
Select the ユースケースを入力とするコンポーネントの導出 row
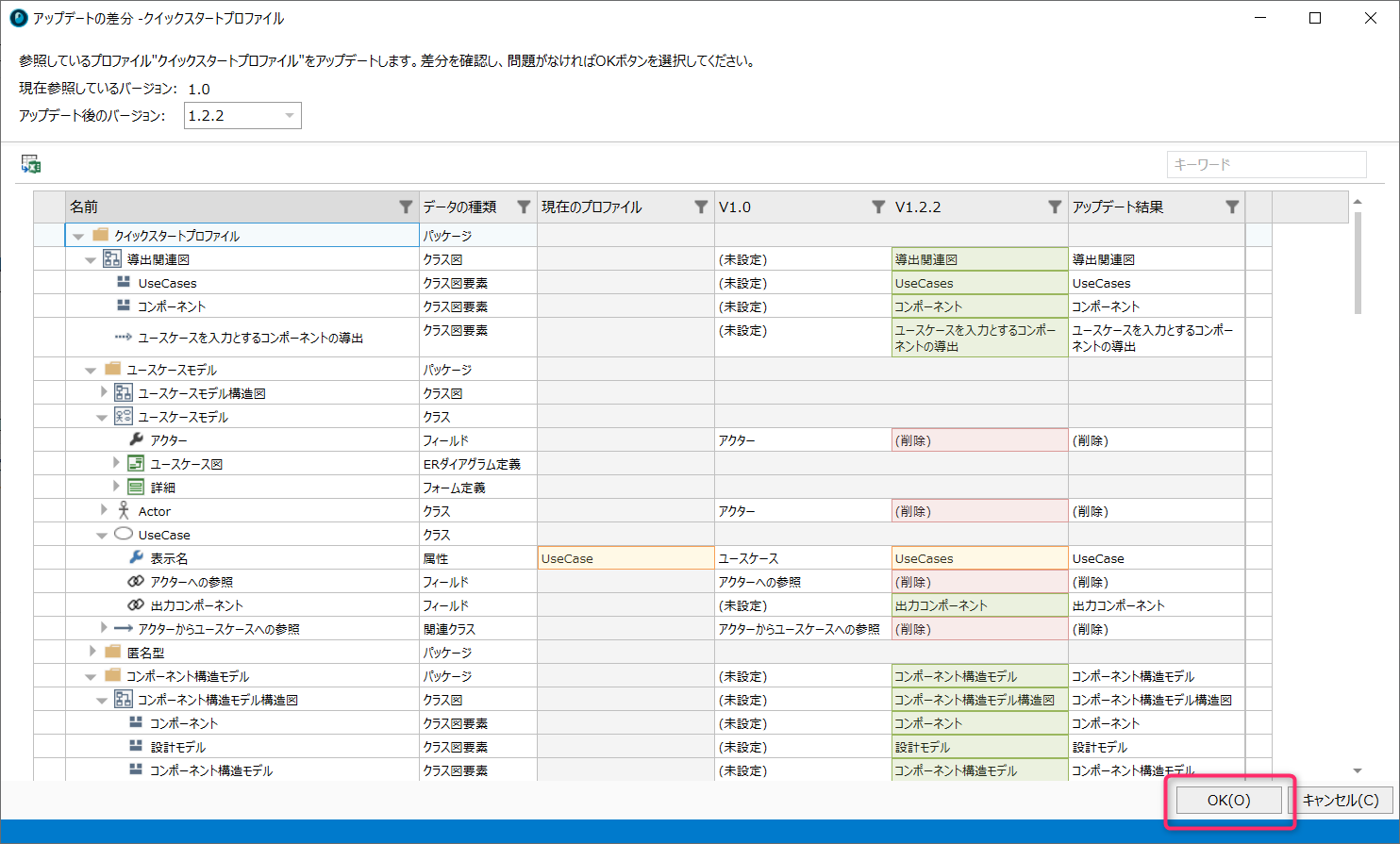(653, 337)
